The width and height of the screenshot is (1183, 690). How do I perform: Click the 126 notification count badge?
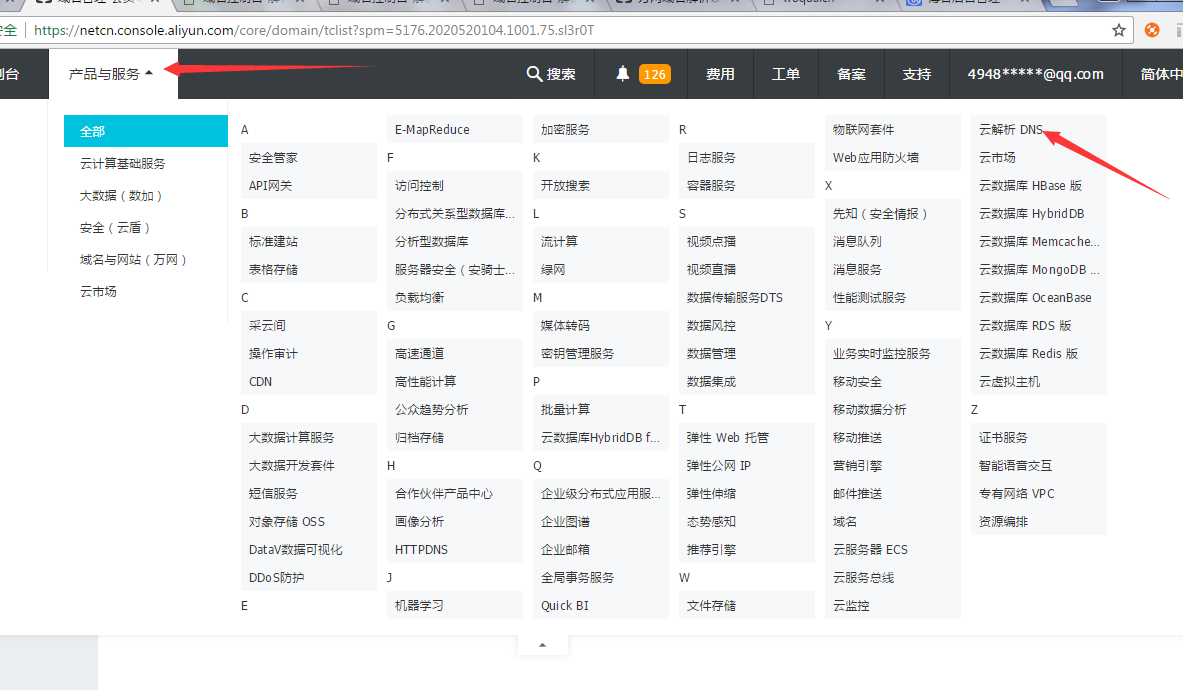[x=654, y=74]
